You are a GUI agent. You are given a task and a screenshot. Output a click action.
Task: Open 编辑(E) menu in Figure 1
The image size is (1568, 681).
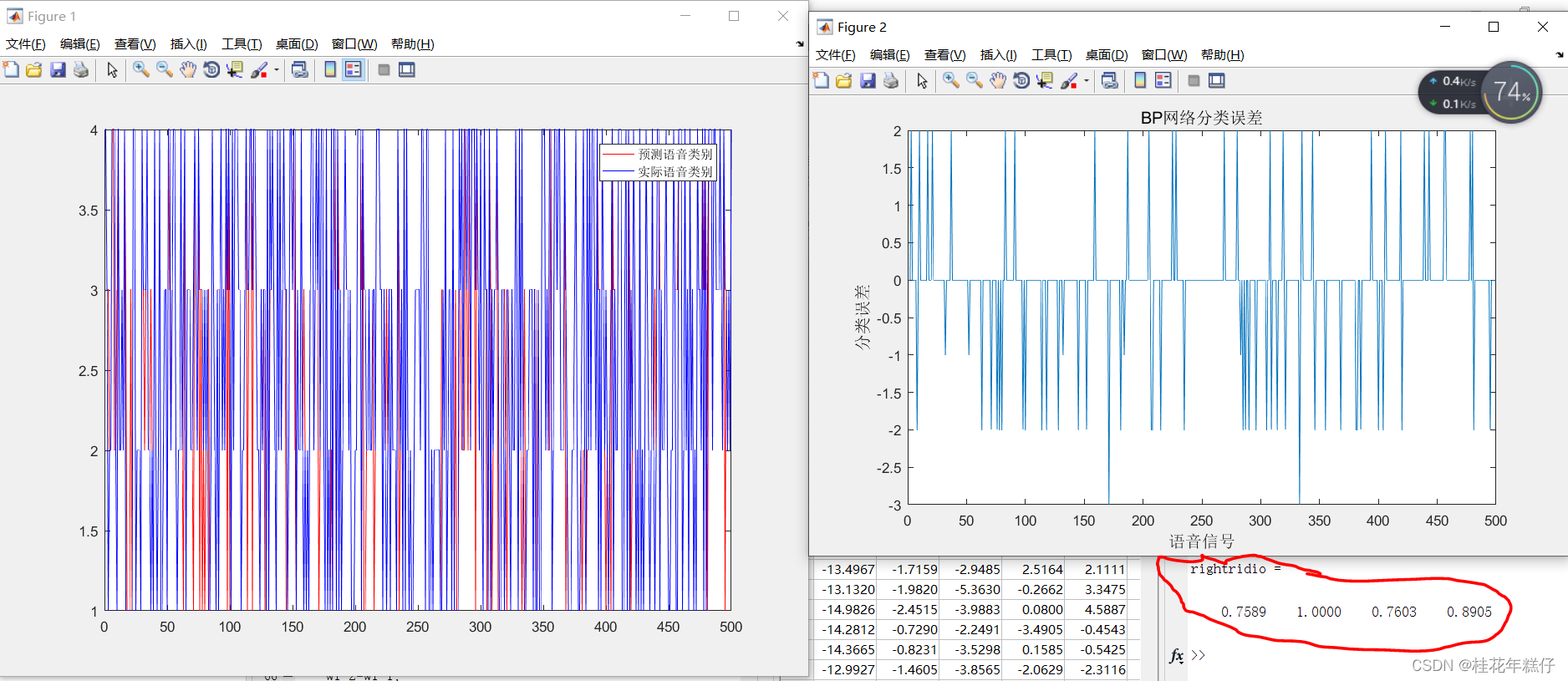click(x=80, y=44)
